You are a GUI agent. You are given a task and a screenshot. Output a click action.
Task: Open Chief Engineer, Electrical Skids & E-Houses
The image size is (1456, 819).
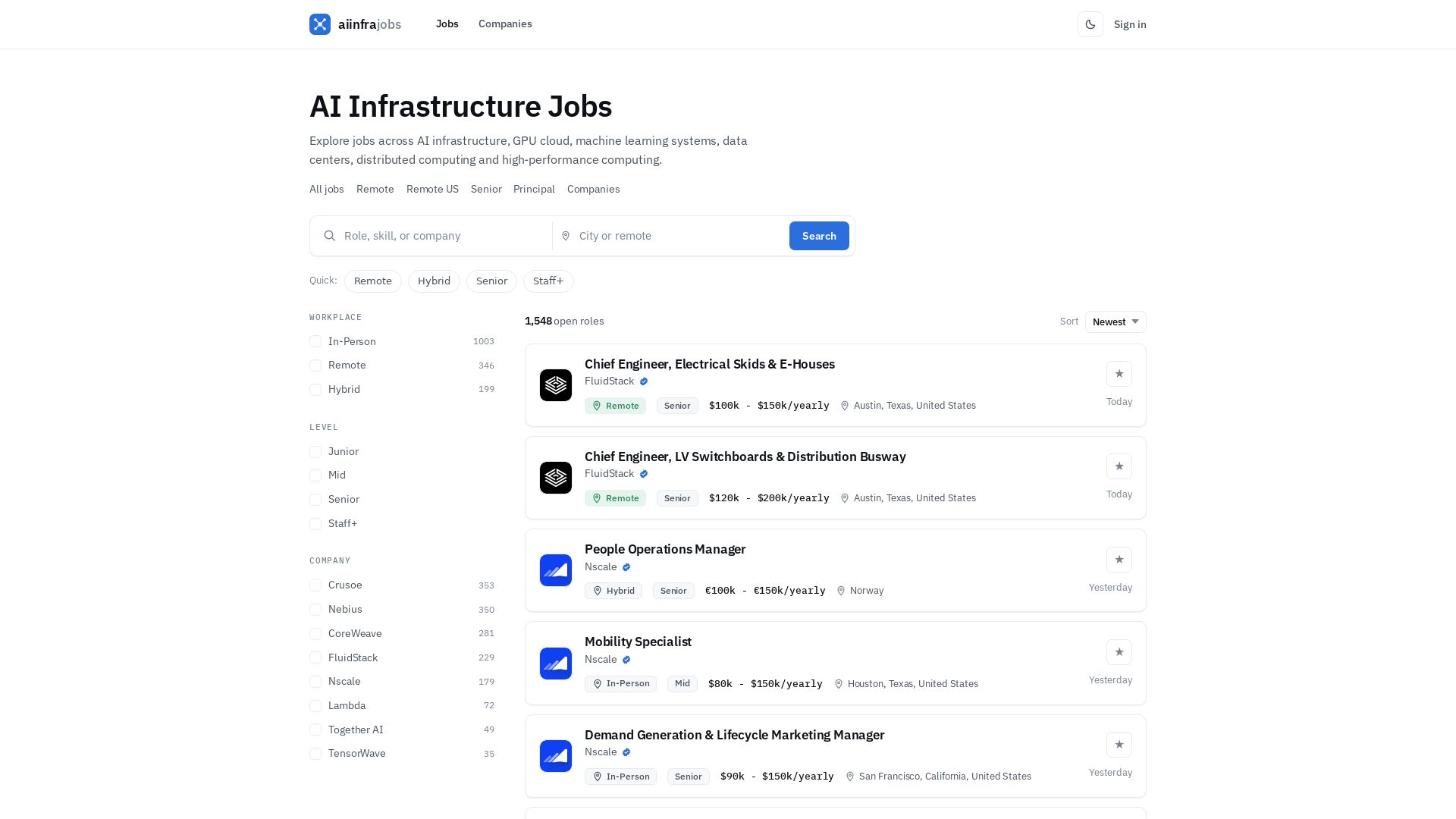[710, 364]
